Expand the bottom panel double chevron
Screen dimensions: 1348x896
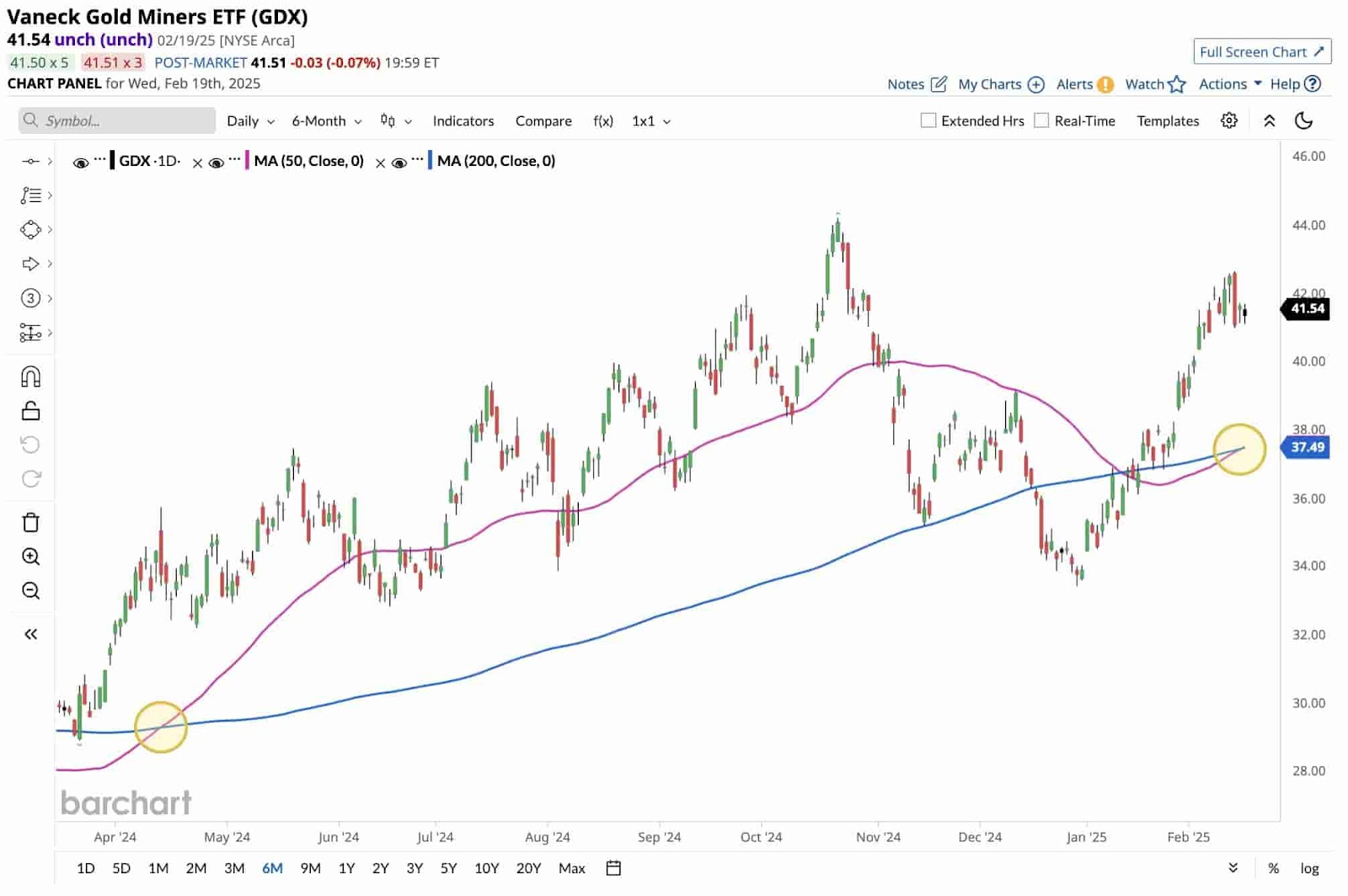[x=1233, y=868]
